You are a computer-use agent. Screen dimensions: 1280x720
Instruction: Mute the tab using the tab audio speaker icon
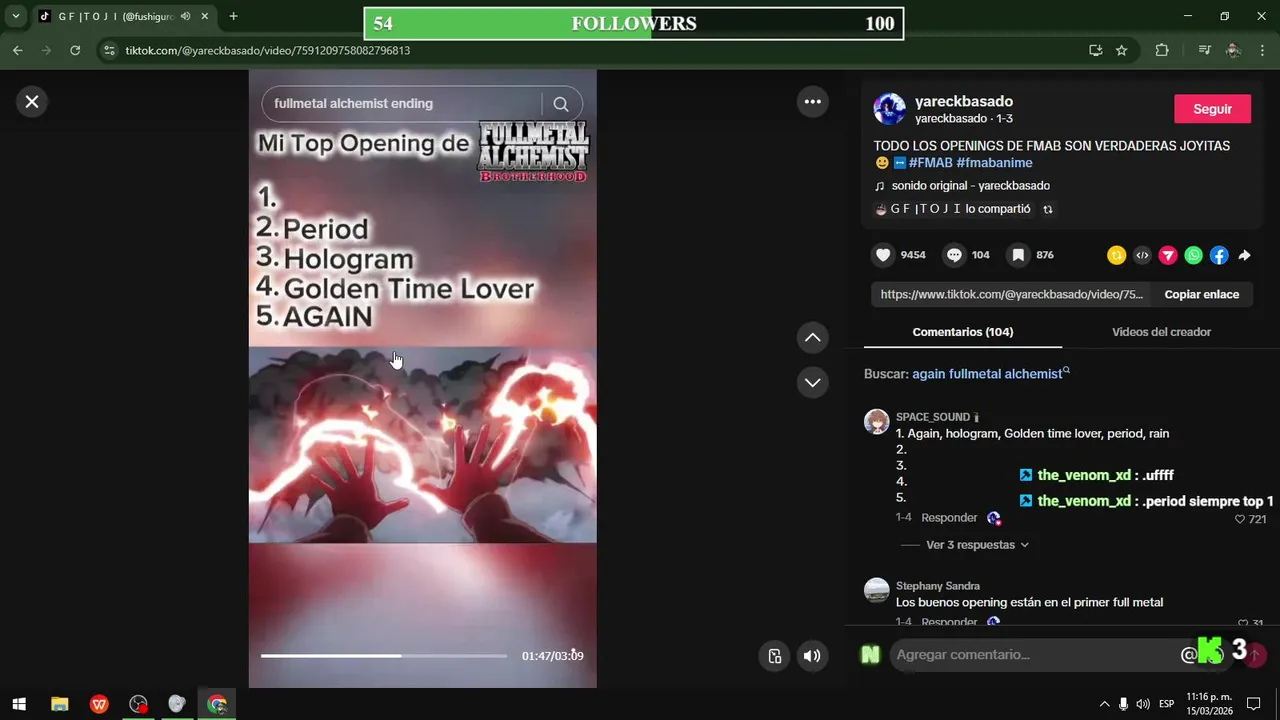(x=185, y=16)
